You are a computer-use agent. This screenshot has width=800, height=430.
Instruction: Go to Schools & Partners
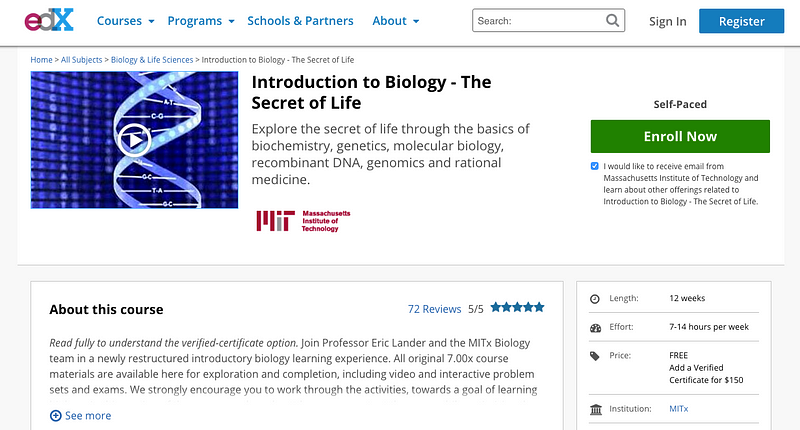pos(300,21)
